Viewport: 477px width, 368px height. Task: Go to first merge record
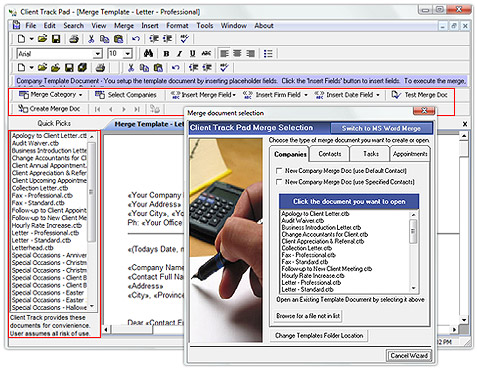click(97, 109)
